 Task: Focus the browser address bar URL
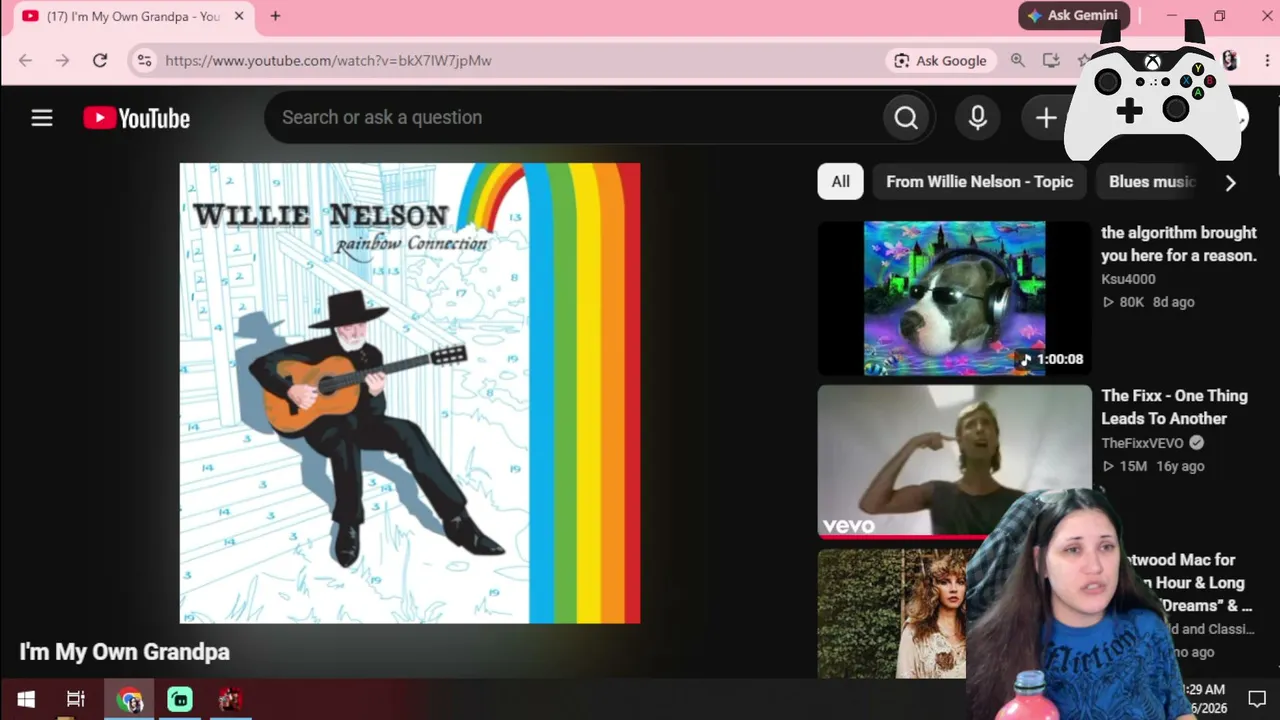point(328,61)
